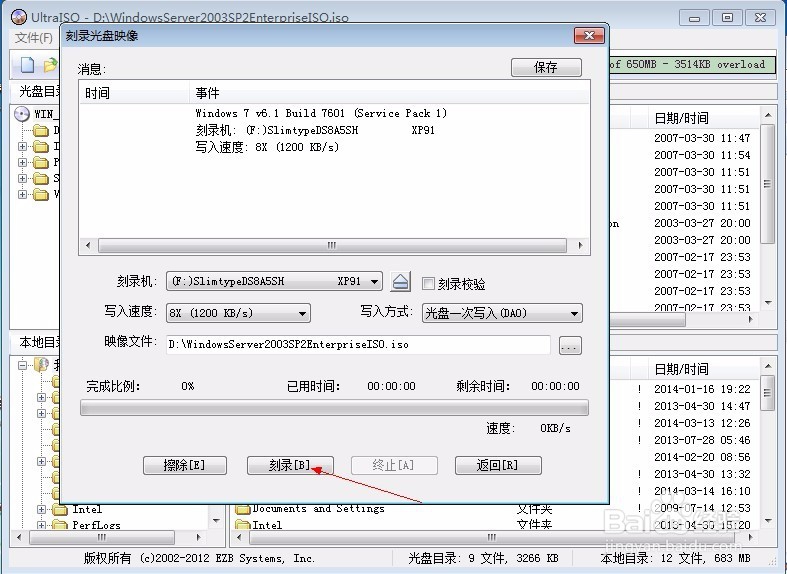
Task: Expand the fifth folder in the image tree
Action: (22, 195)
